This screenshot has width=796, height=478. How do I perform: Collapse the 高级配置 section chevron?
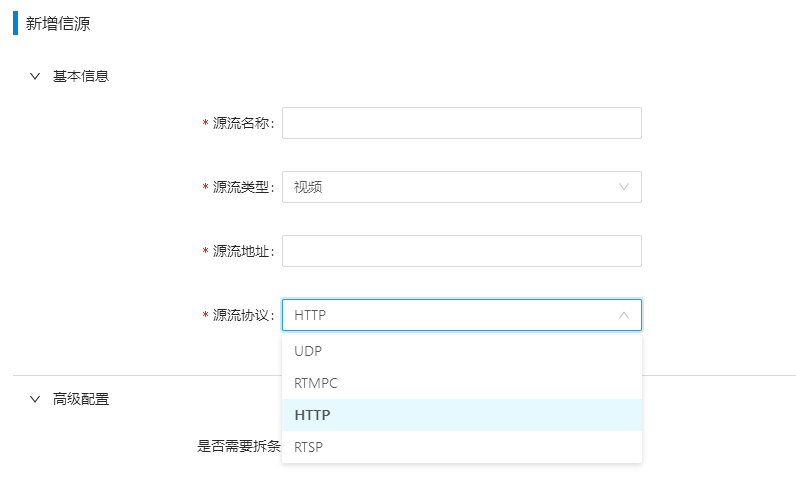point(35,399)
